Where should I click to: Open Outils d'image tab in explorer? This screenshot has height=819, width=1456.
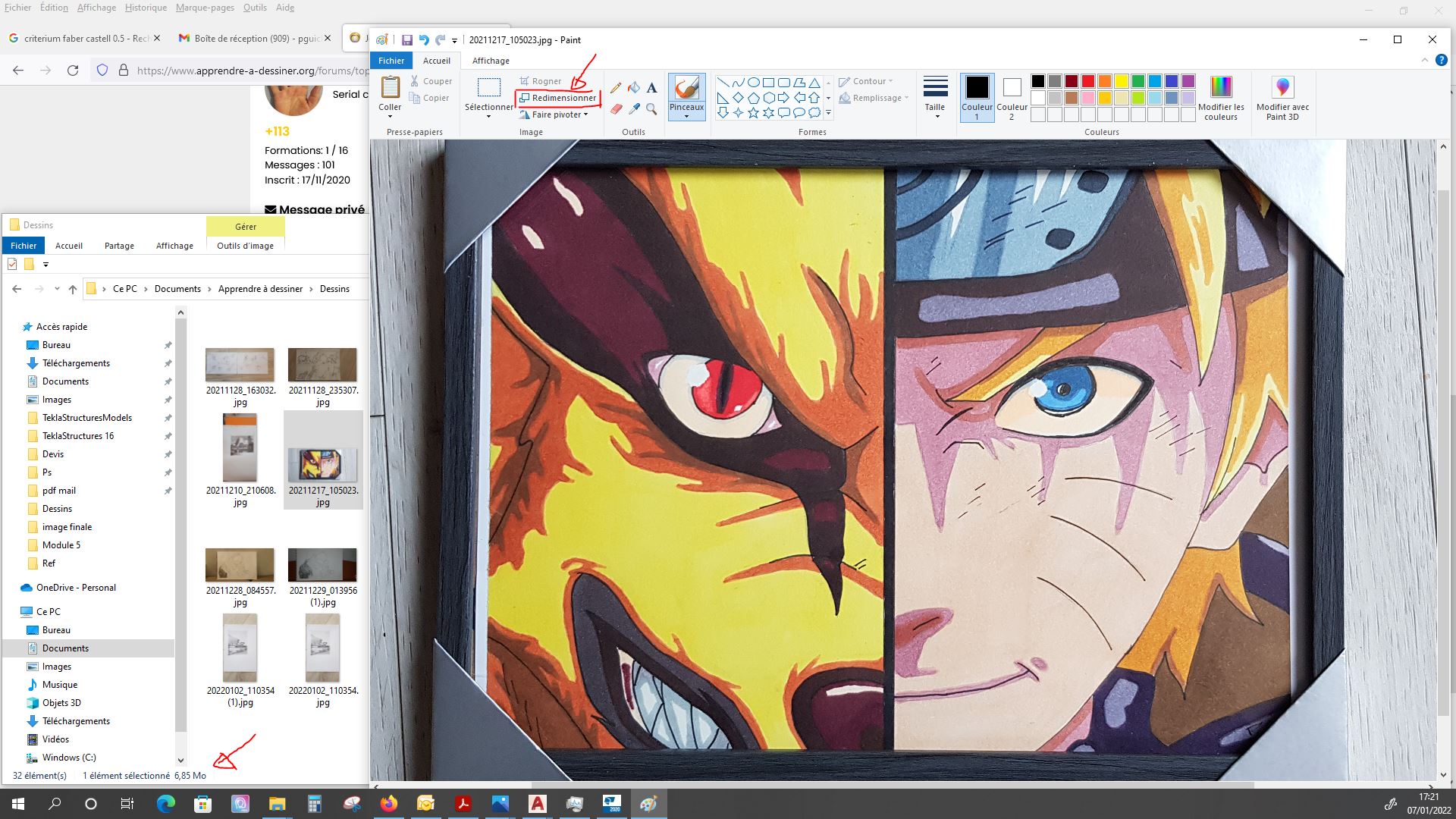tap(245, 246)
